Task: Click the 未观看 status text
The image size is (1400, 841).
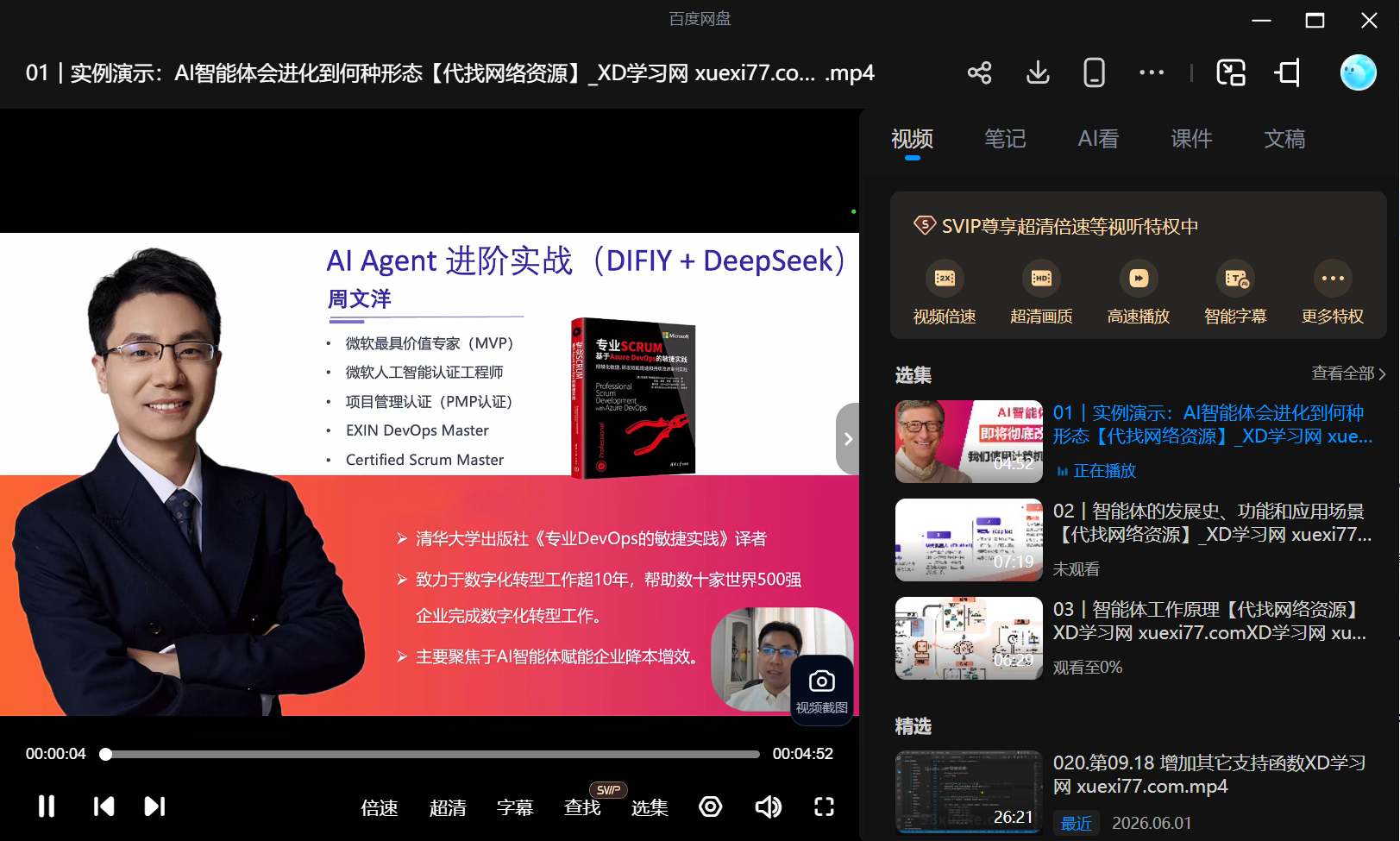Action: [1076, 569]
